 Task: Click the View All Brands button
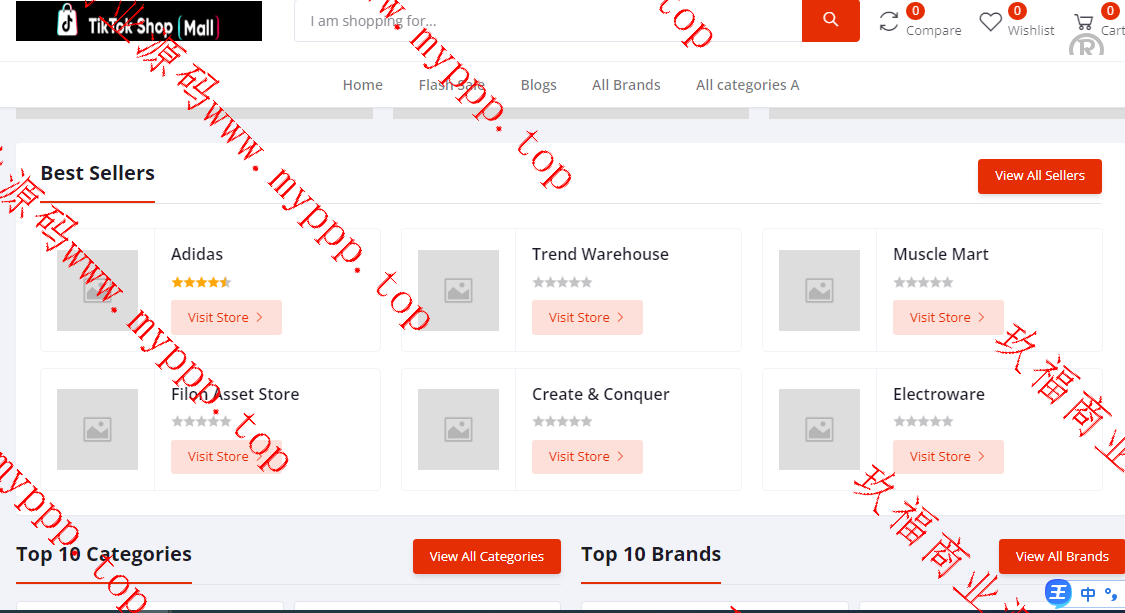[x=1062, y=556]
